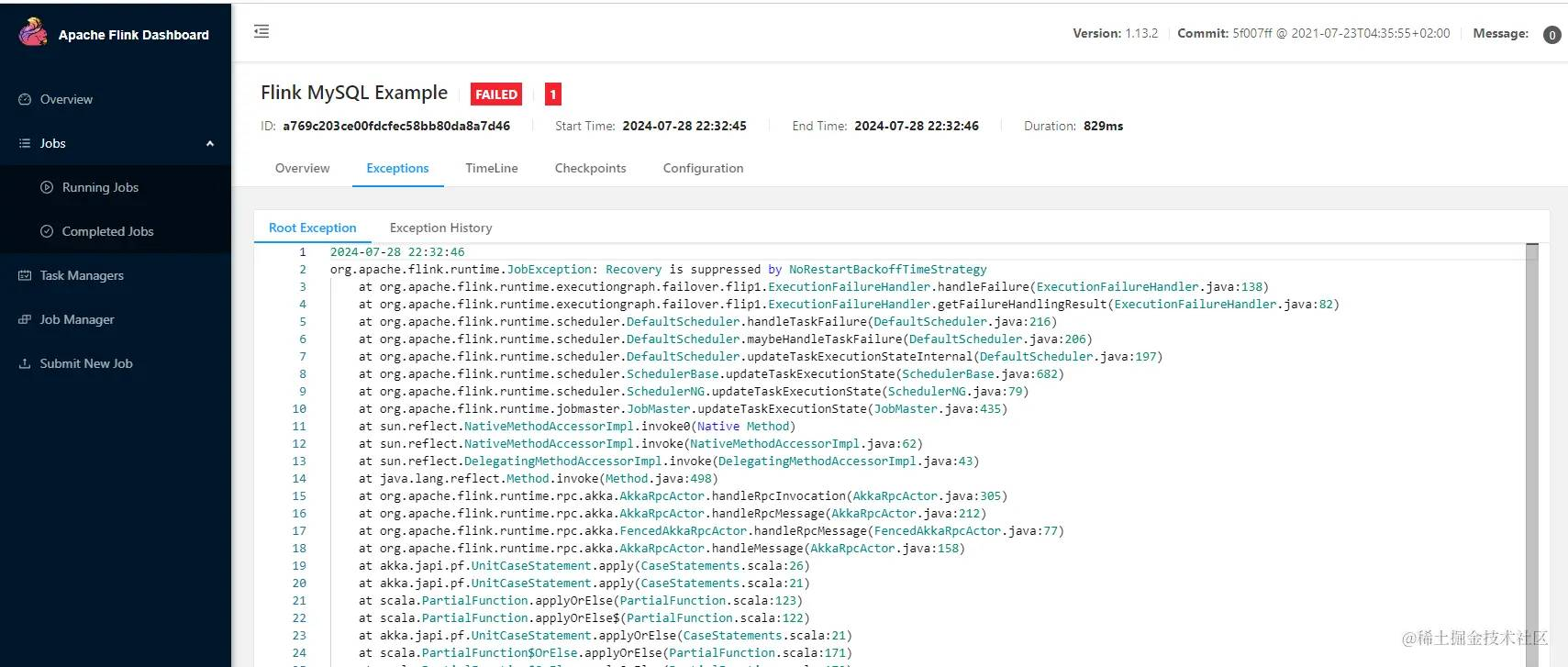Screen dimensions: 1568x667
Task: Click stack trace line AkkaRpcActor.java:212
Action: coord(673,513)
